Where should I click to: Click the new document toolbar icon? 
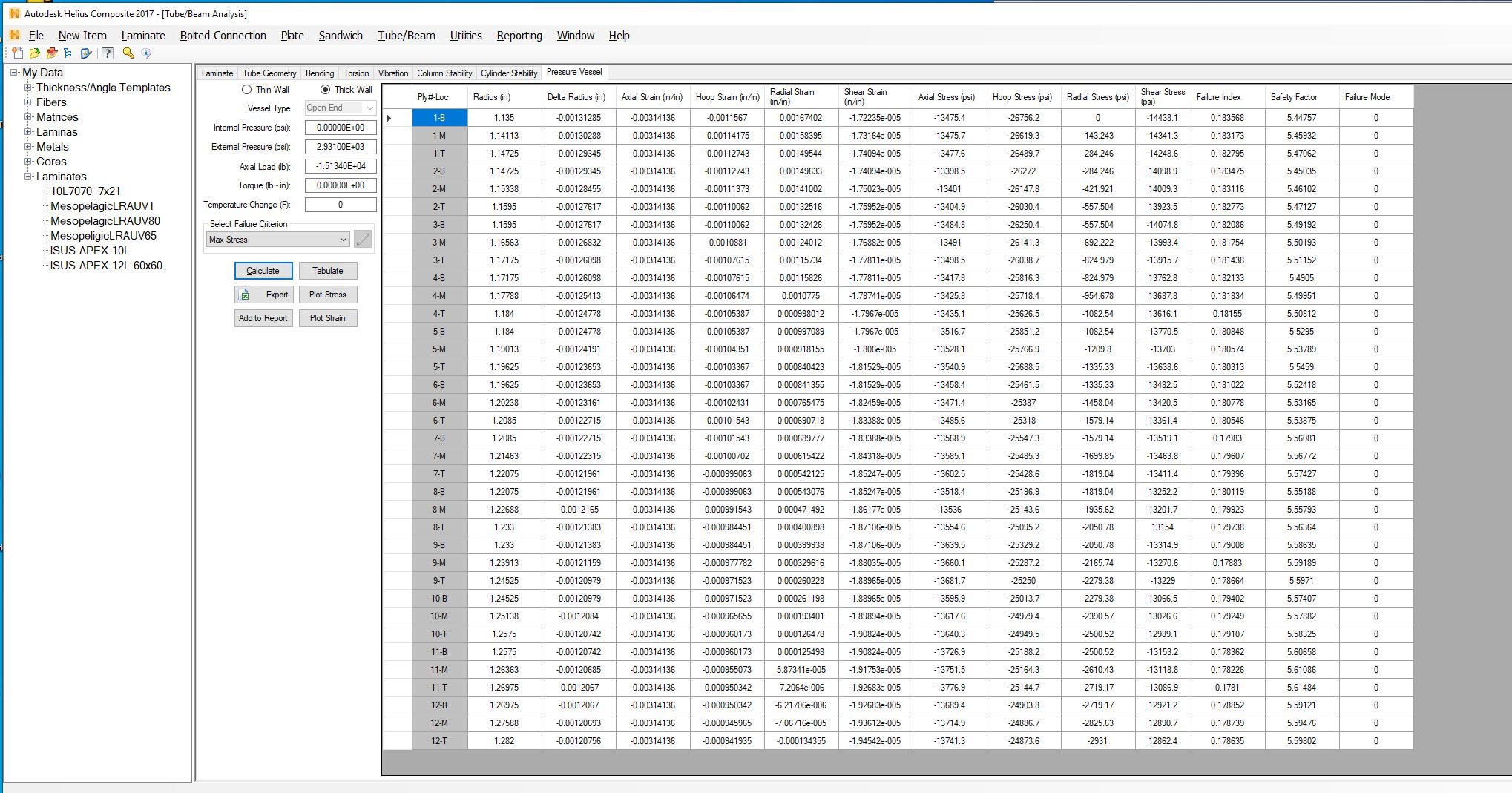point(18,53)
